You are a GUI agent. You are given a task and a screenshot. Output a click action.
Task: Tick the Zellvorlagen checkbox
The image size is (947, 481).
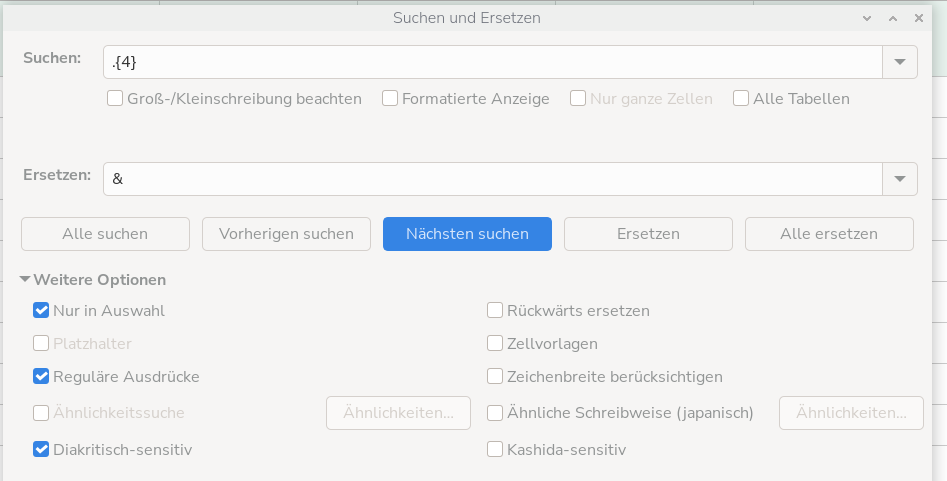click(495, 344)
